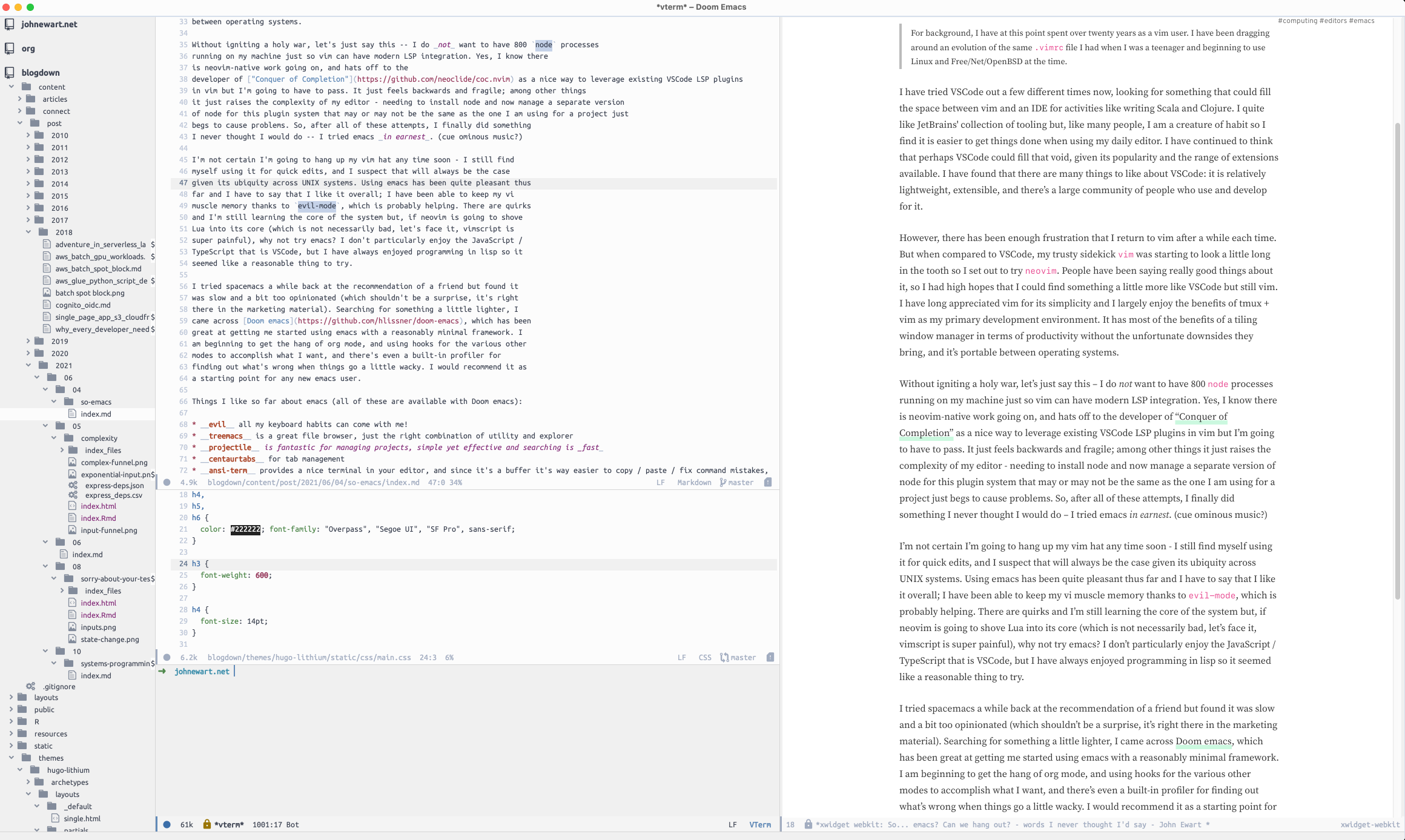Click the doom-emacs GitHub URL in markdown
This screenshot has width=1405, height=840.
pos(378,321)
